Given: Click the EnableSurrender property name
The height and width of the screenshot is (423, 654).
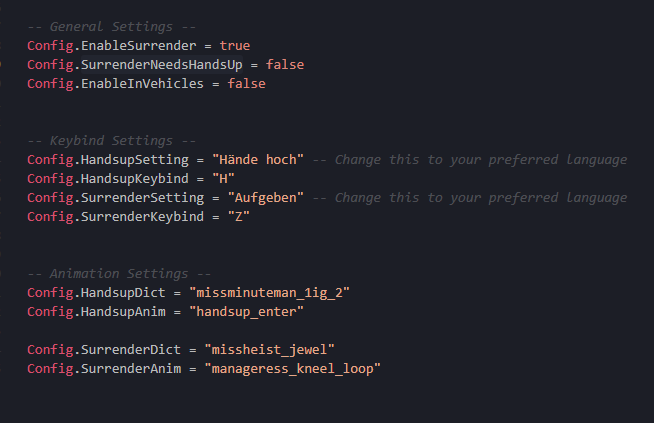Looking at the screenshot, I should point(138,45).
